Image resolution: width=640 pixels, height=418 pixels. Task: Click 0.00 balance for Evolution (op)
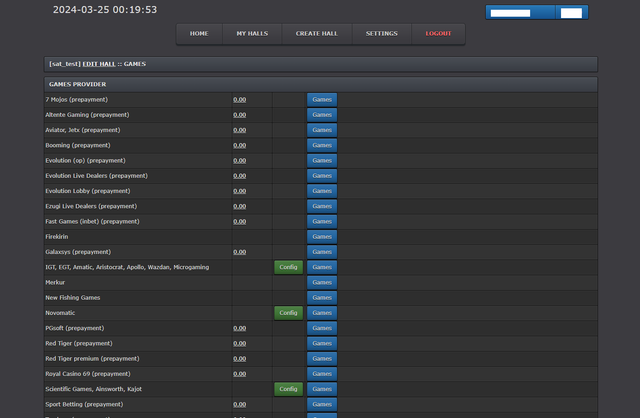(240, 160)
